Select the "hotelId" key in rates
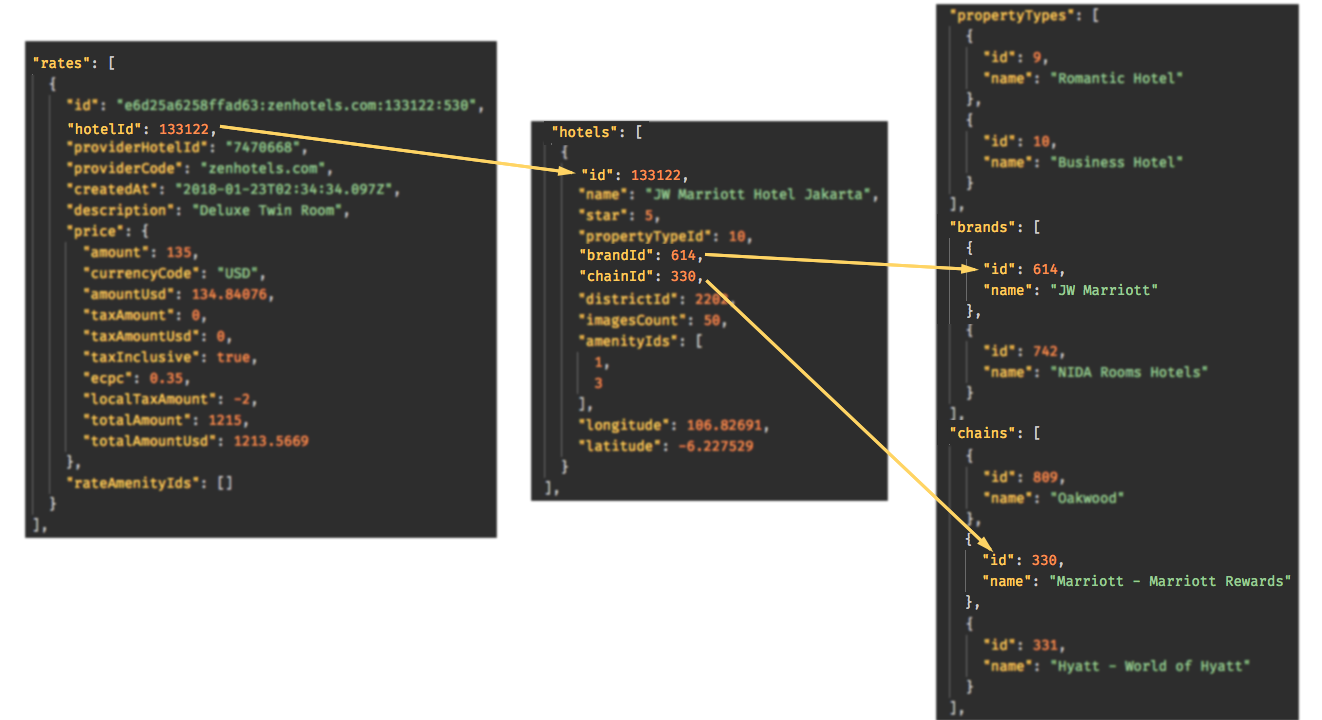 [x=106, y=128]
